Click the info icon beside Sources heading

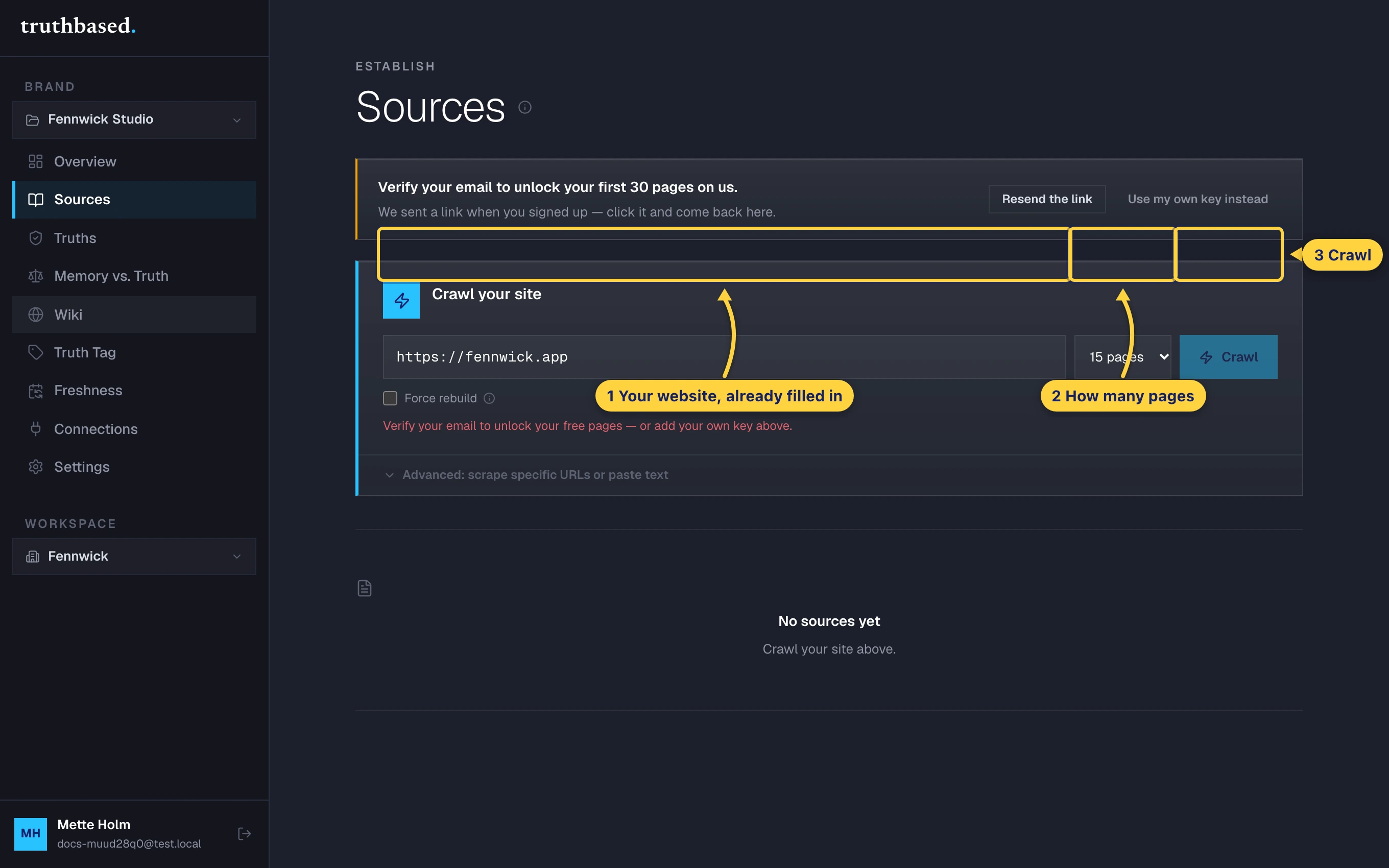524,107
